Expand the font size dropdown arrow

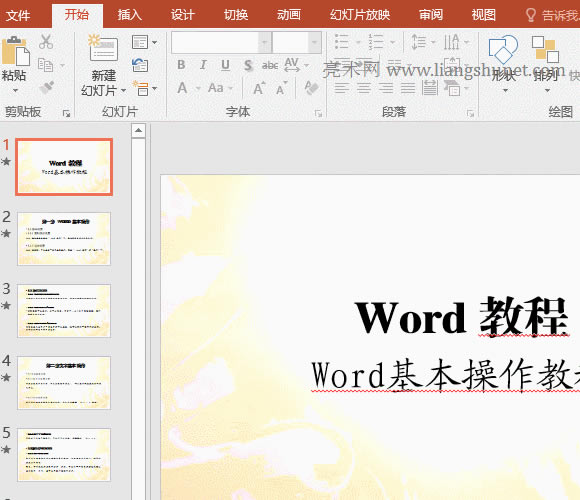point(314,42)
